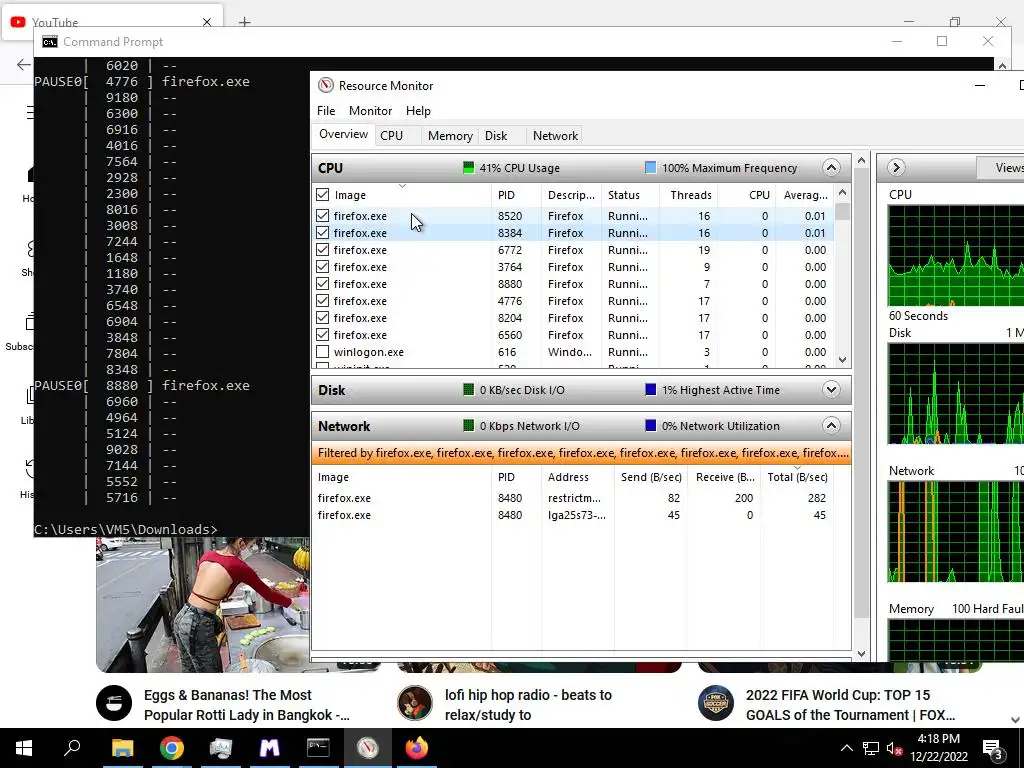The width and height of the screenshot is (1024, 768).
Task: Click the orange Filtered by firefox.exe banner
Action: pyautogui.click(x=581, y=453)
